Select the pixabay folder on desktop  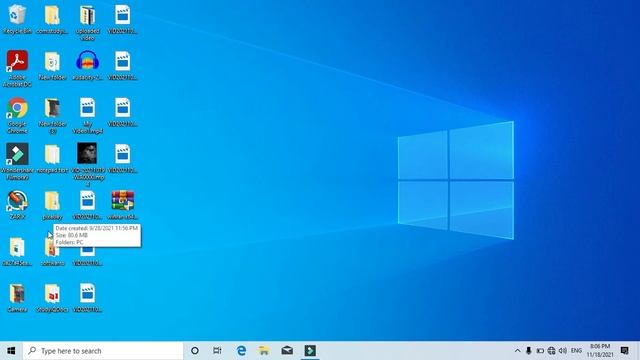click(x=52, y=205)
